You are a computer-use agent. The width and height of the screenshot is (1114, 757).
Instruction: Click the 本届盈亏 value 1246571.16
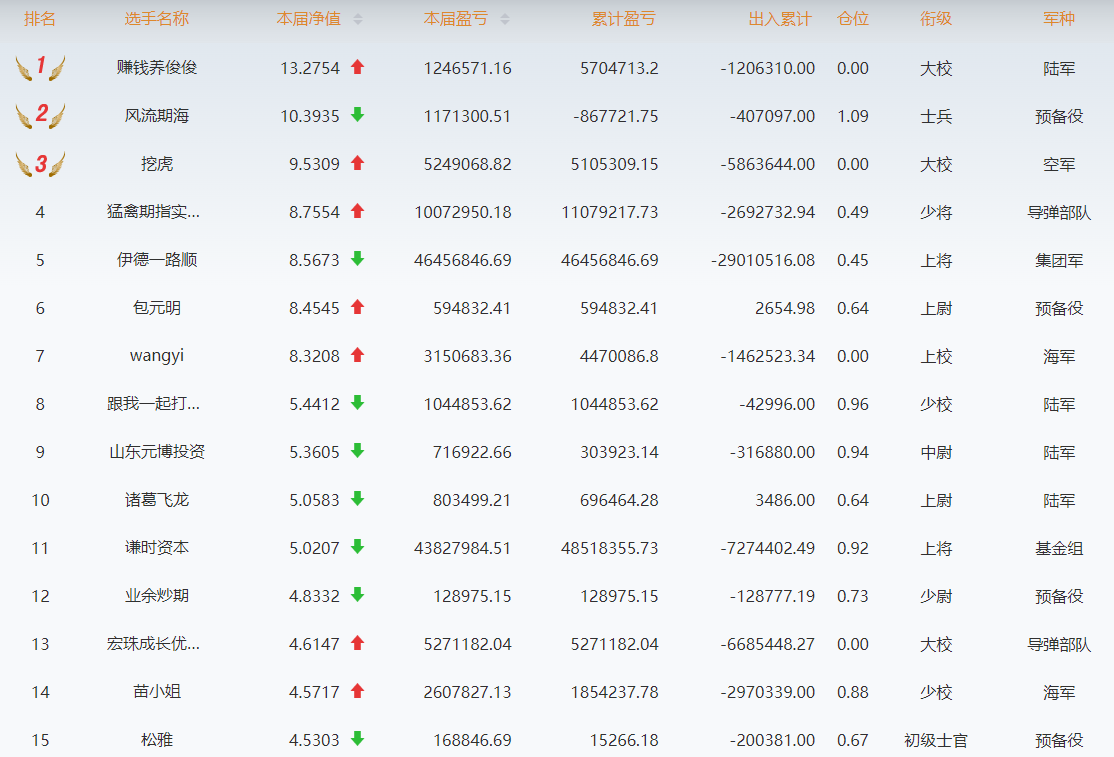click(x=467, y=68)
